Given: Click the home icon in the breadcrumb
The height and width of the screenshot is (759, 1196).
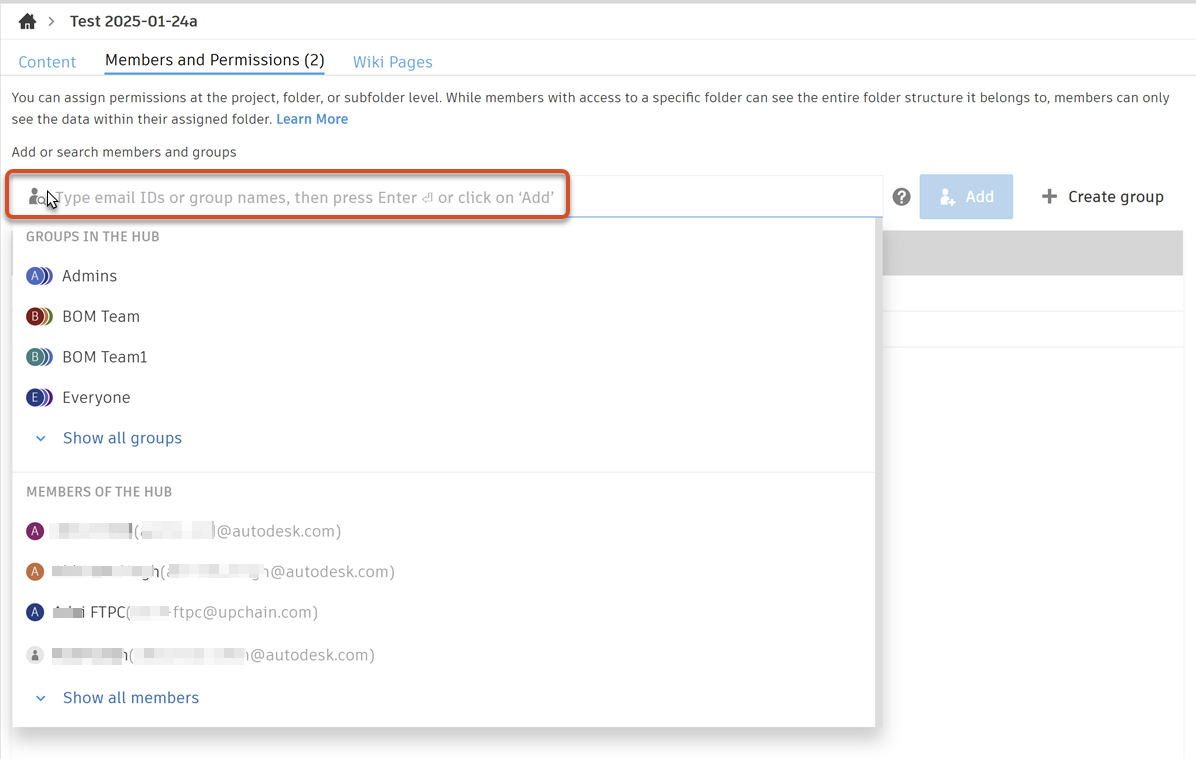Looking at the screenshot, I should [26, 20].
